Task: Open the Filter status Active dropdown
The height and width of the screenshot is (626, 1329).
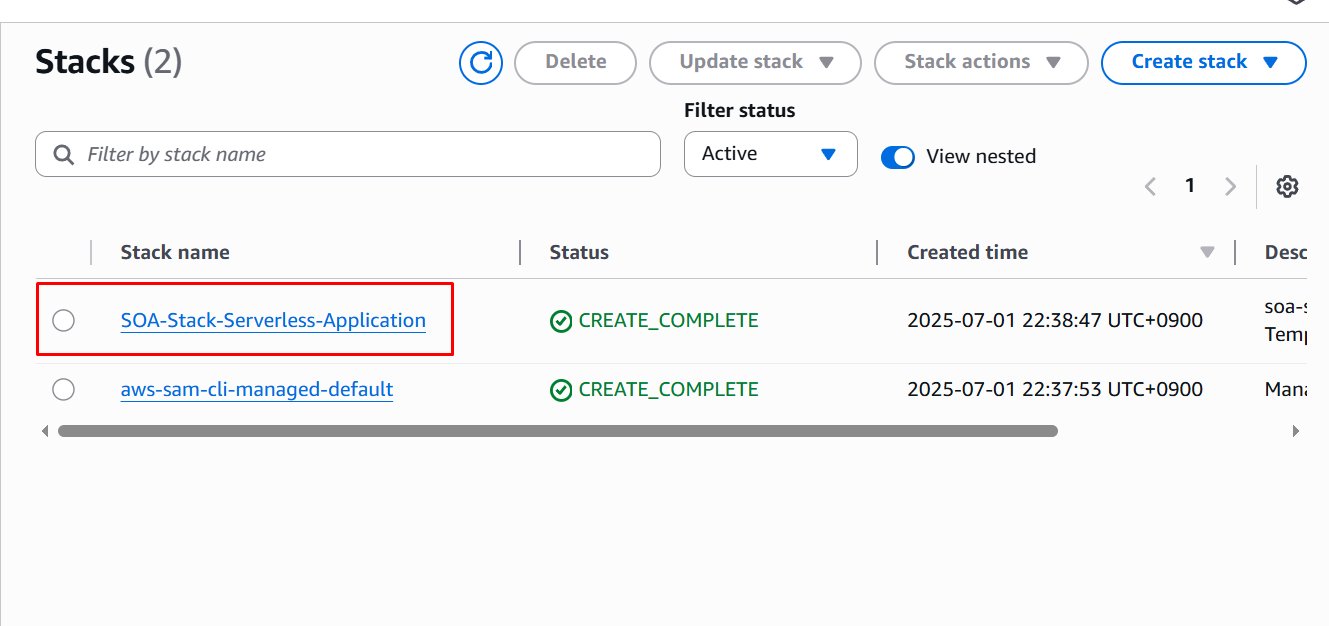Action: click(770, 154)
